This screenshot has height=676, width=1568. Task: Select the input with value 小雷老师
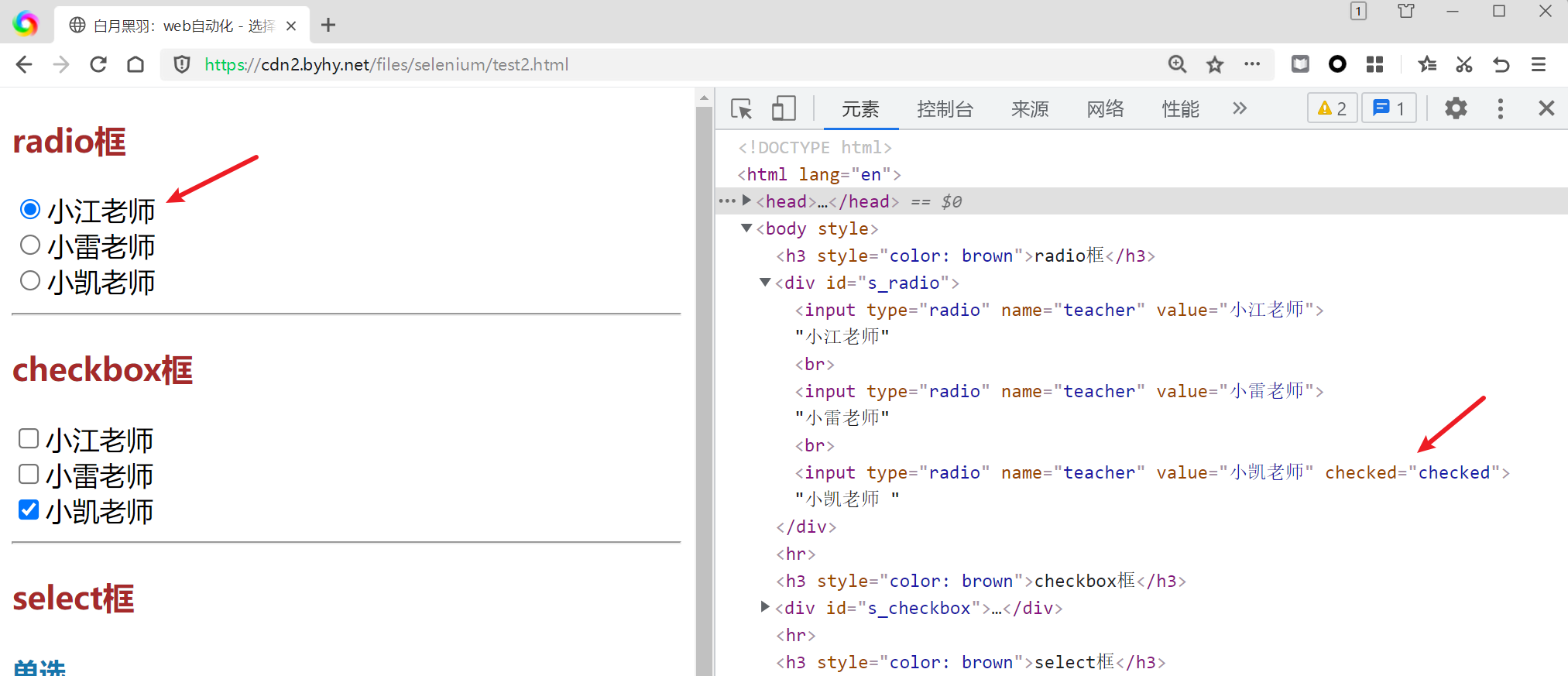coord(1059,391)
